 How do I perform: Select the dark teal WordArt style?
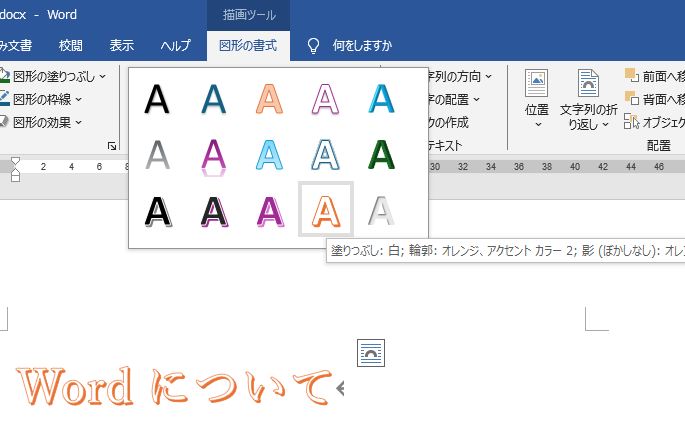213,99
